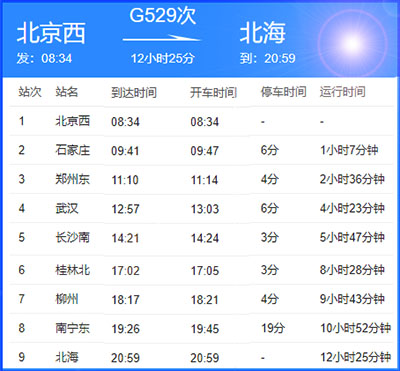The image size is (400, 371).
Task: Click arrival time 11:10 for 郑州东
Action: coord(125,180)
